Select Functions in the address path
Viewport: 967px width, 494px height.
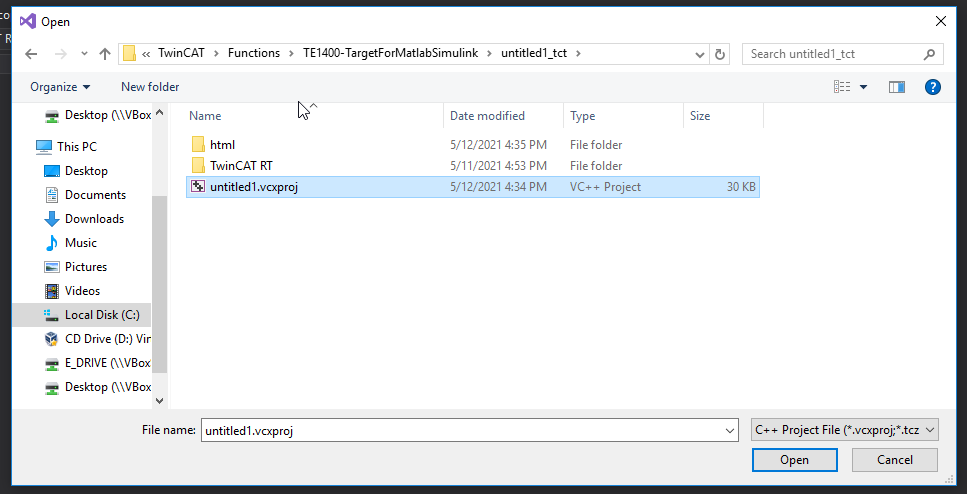(x=253, y=53)
